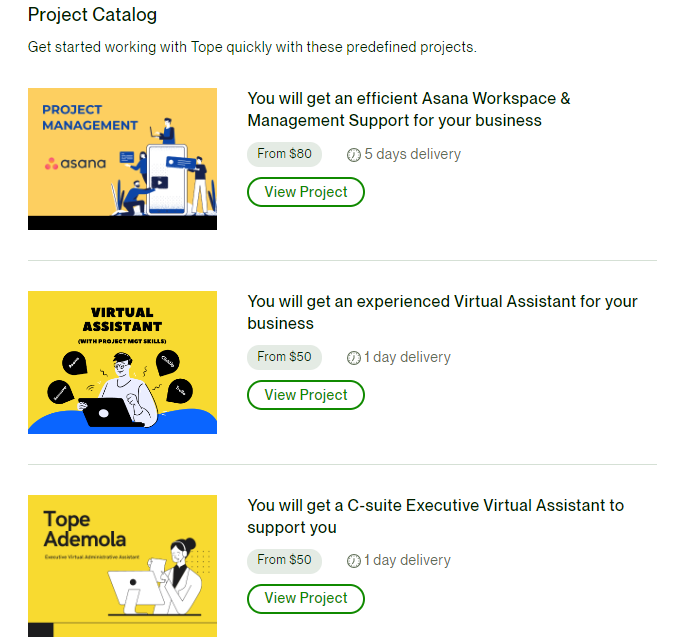View Project for Asana Workspace listing

pos(306,192)
